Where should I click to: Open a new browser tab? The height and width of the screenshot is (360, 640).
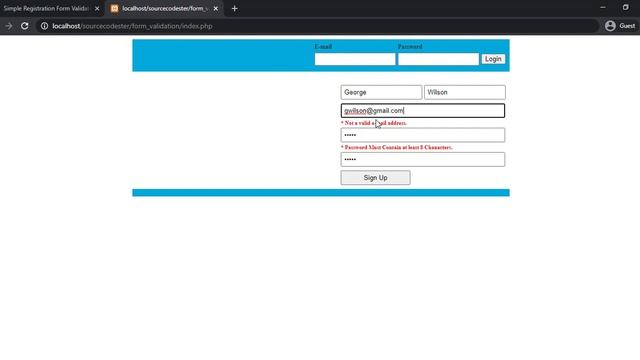[234, 9]
